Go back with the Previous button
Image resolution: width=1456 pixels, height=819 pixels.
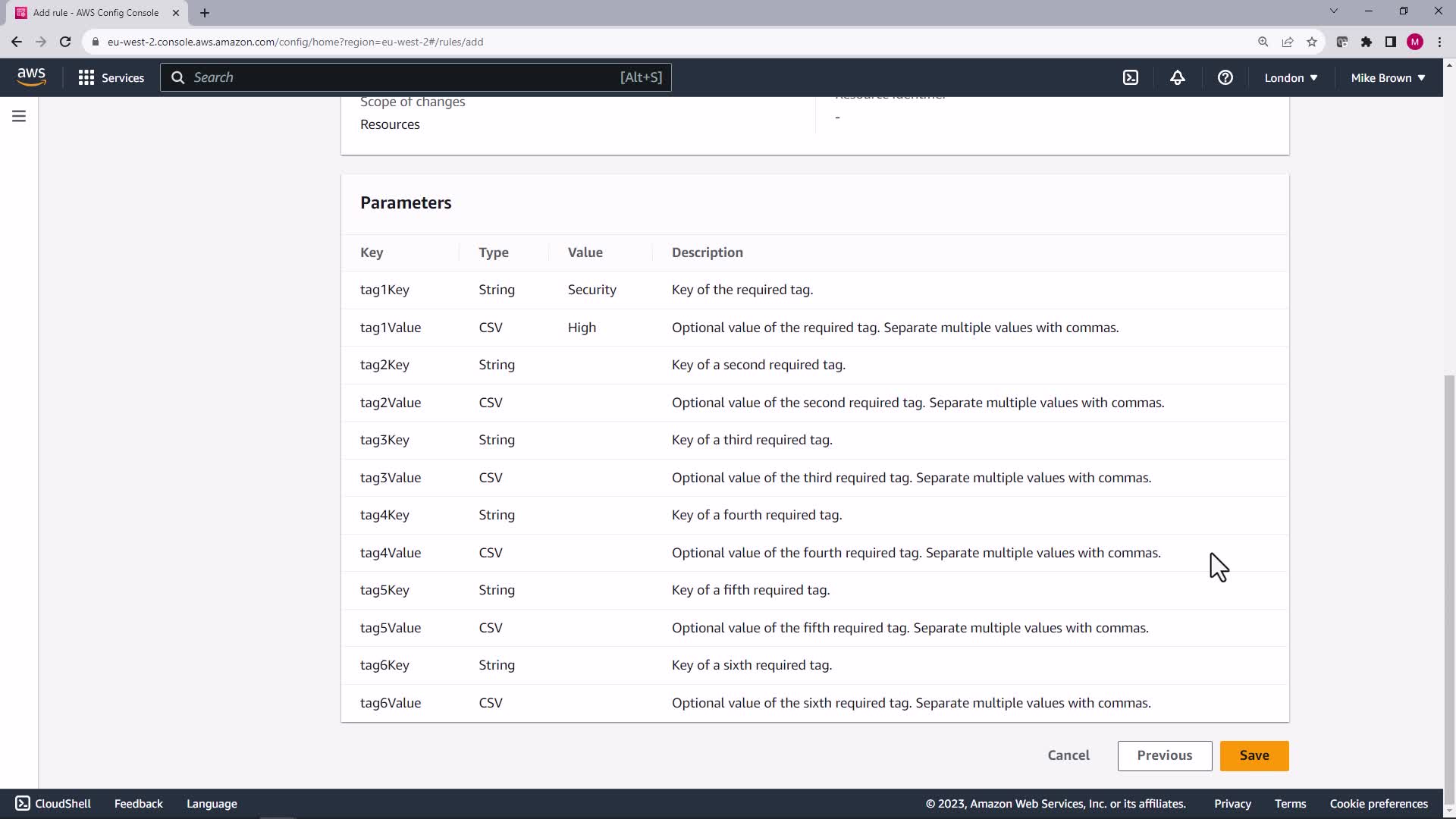(x=1164, y=755)
